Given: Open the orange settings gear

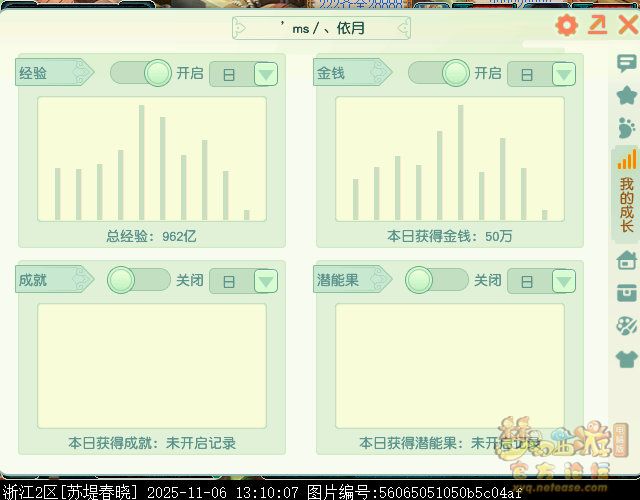Looking at the screenshot, I should click(567, 26).
